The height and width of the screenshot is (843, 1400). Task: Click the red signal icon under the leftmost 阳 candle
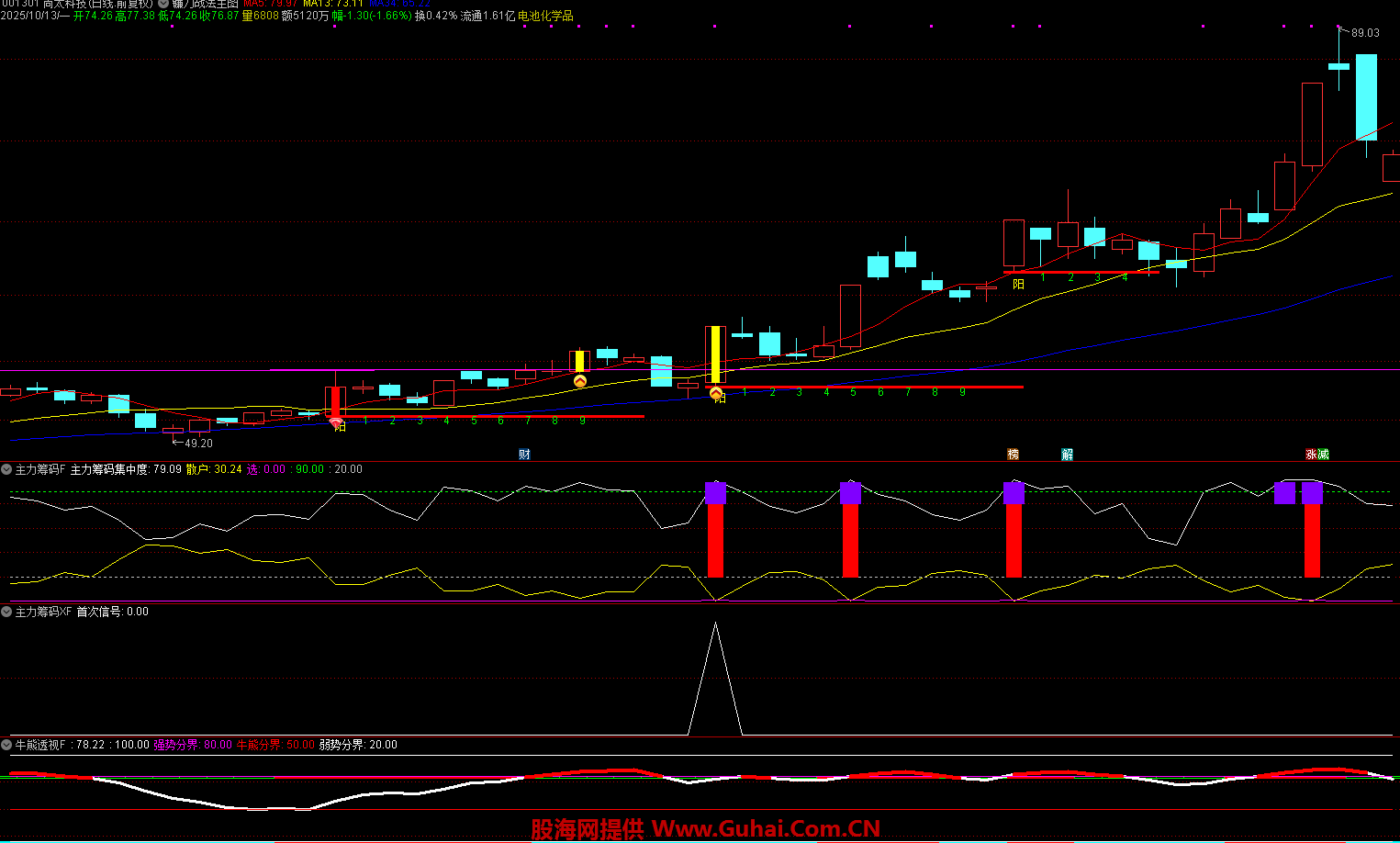pyautogui.click(x=336, y=423)
